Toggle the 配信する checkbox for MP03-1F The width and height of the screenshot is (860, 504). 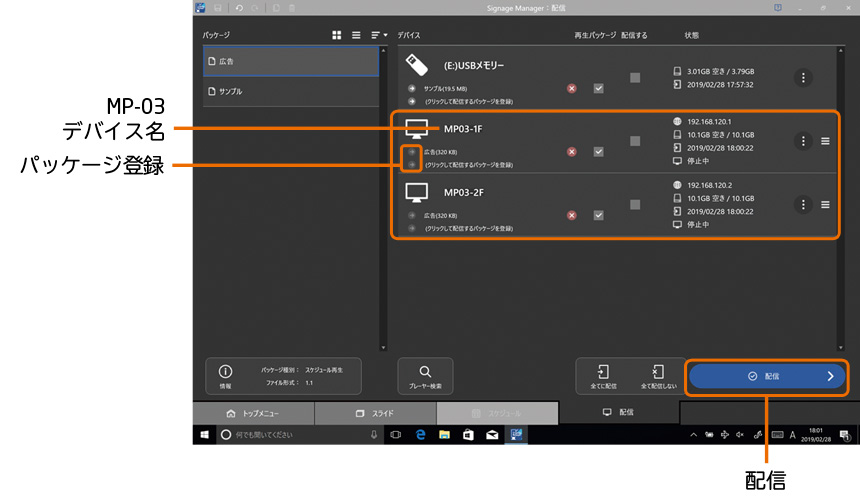pos(635,141)
